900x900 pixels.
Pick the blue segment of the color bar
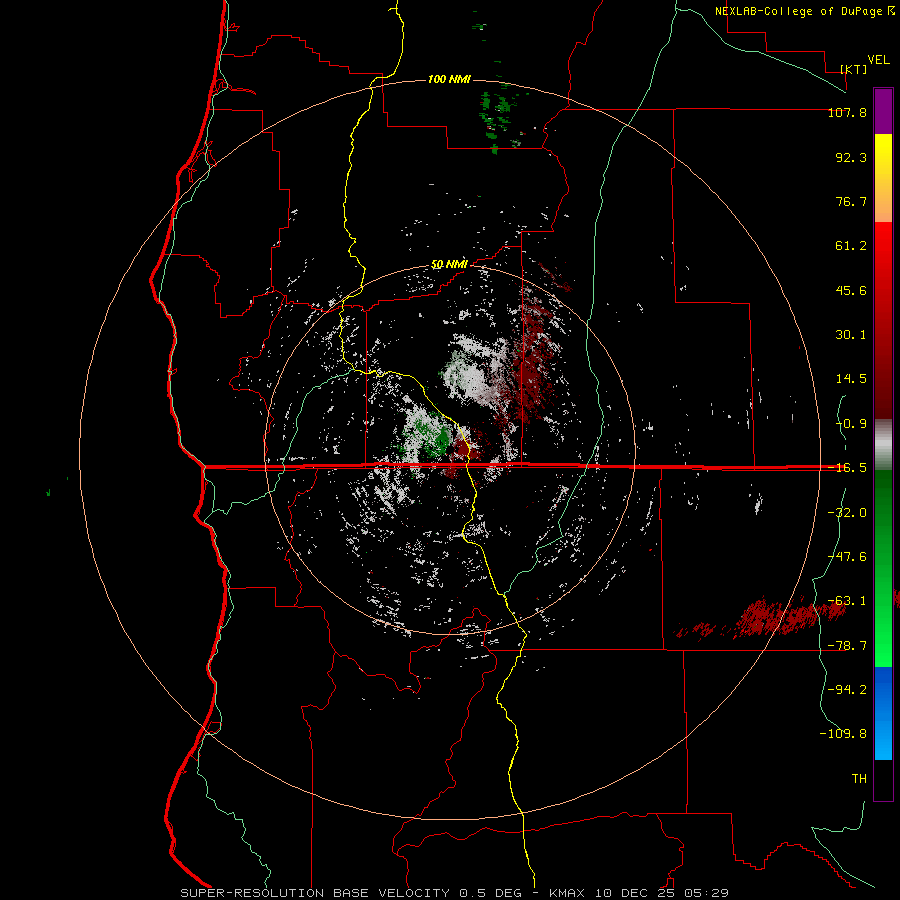[883, 713]
